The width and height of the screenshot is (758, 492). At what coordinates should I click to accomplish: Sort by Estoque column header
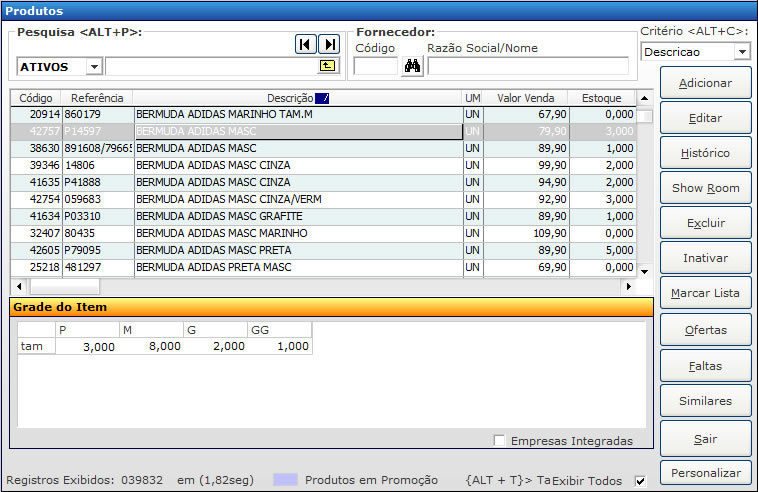[601, 98]
